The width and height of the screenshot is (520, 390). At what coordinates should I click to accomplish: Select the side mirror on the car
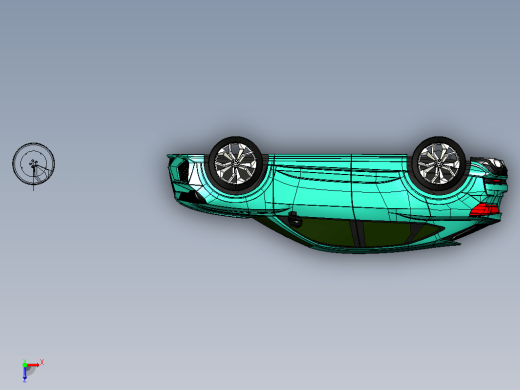tap(294, 219)
